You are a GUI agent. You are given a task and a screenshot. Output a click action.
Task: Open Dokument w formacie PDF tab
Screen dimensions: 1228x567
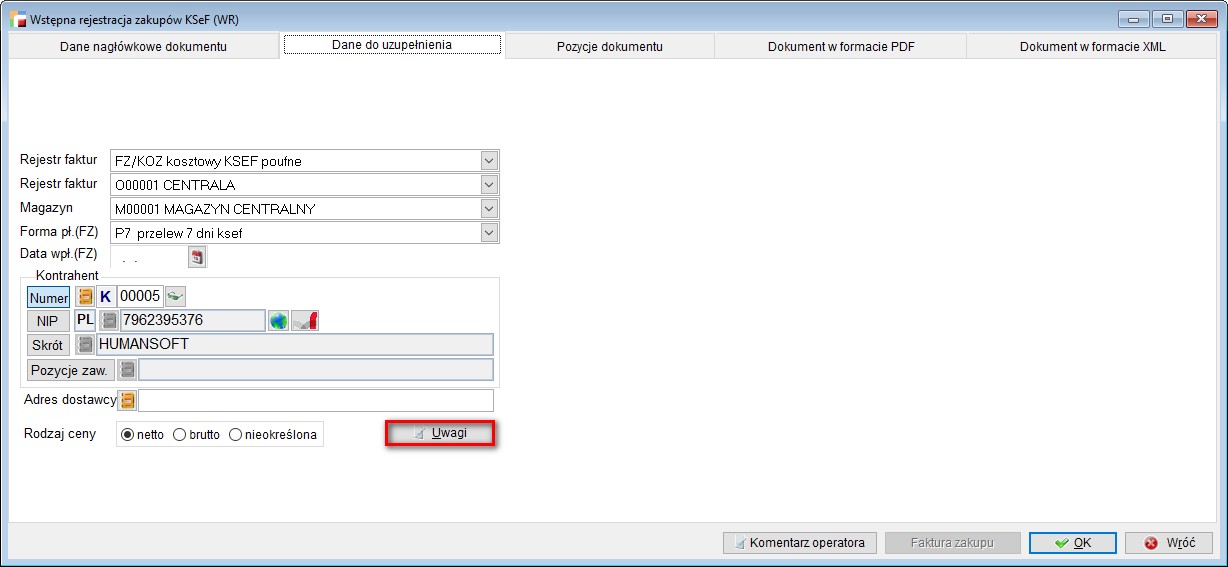[840, 46]
